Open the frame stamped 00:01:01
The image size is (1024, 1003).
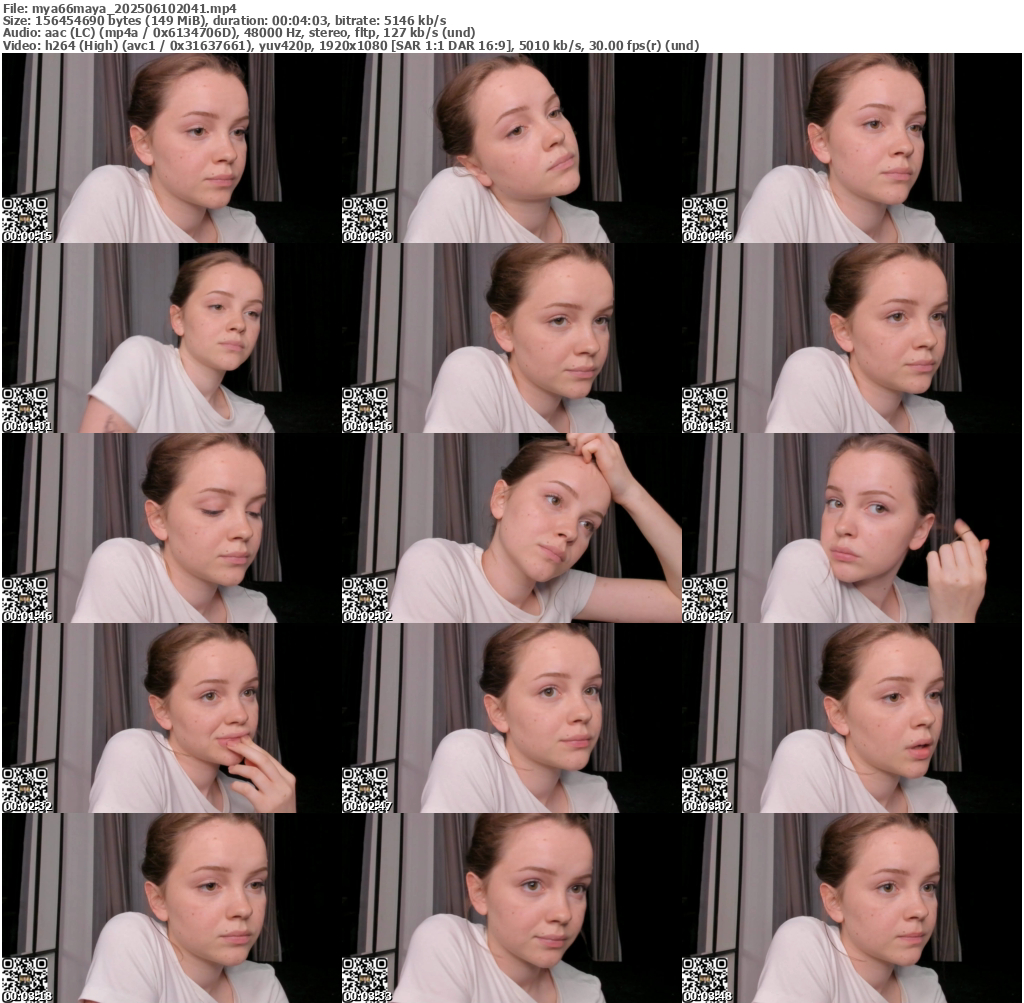click(172, 338)
